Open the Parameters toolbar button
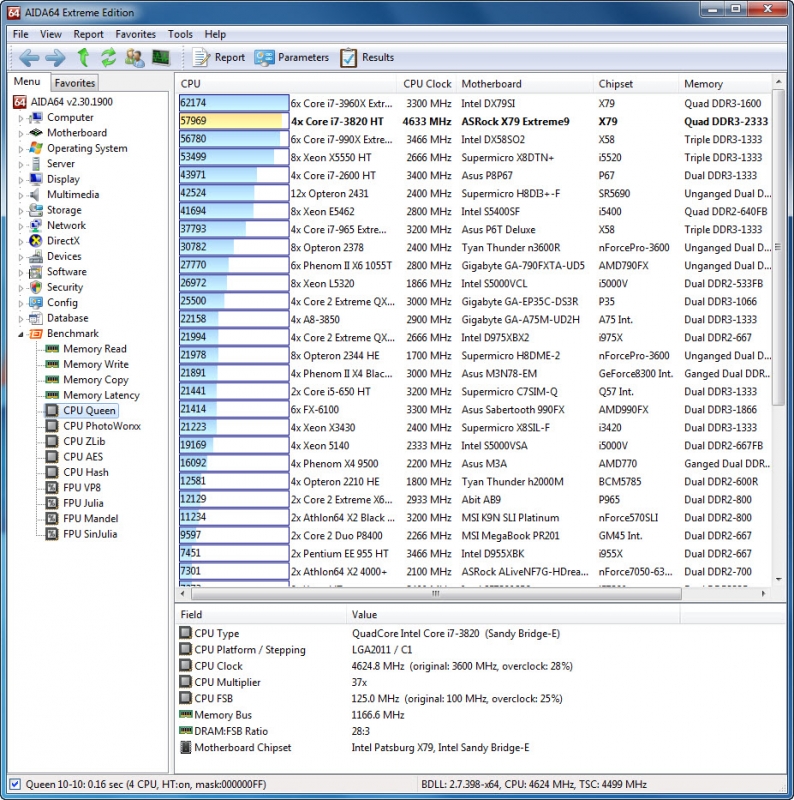The image size is (794, 800). click(291, 58)
